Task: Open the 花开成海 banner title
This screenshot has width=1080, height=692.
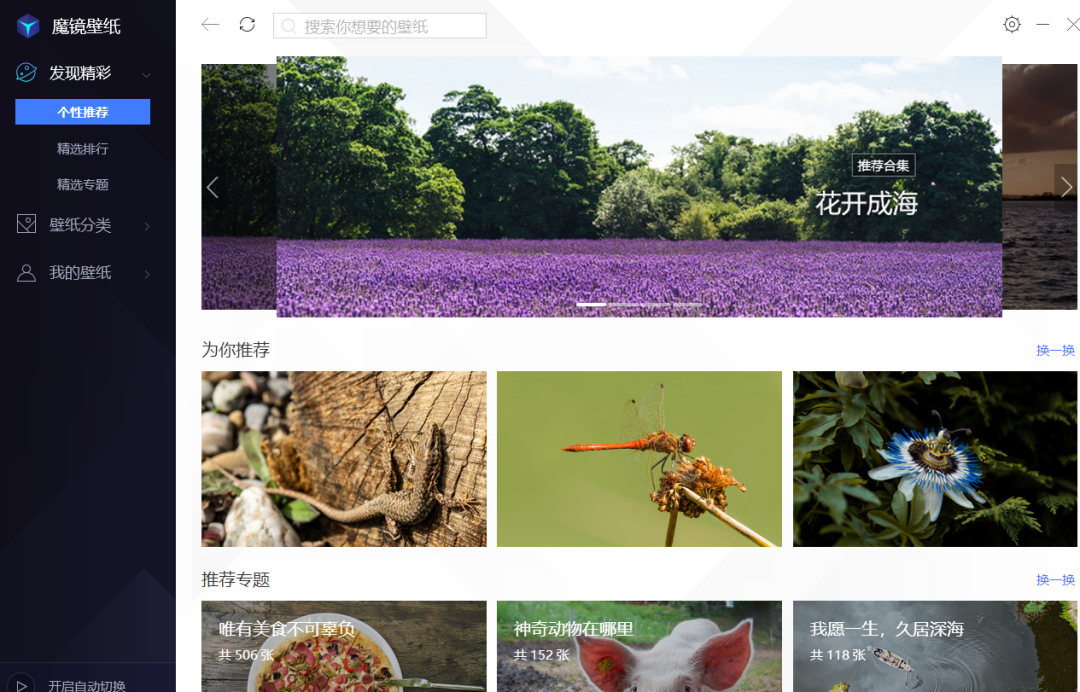Action: point(866,203)
